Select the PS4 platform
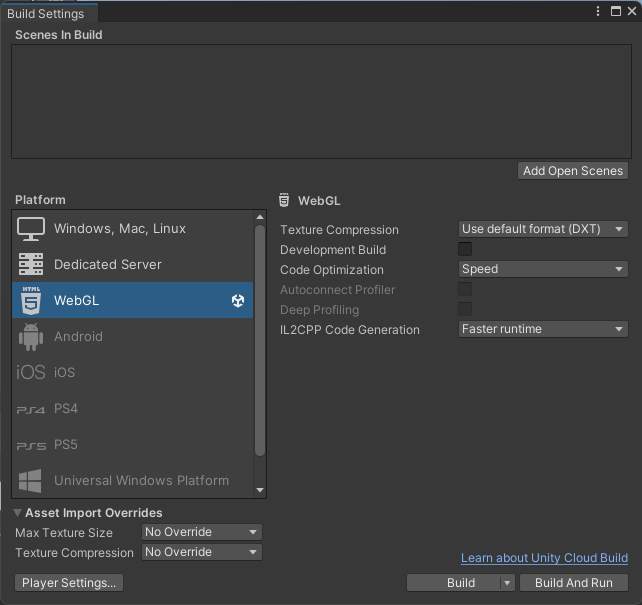The image size is (642, 605). 133,409
